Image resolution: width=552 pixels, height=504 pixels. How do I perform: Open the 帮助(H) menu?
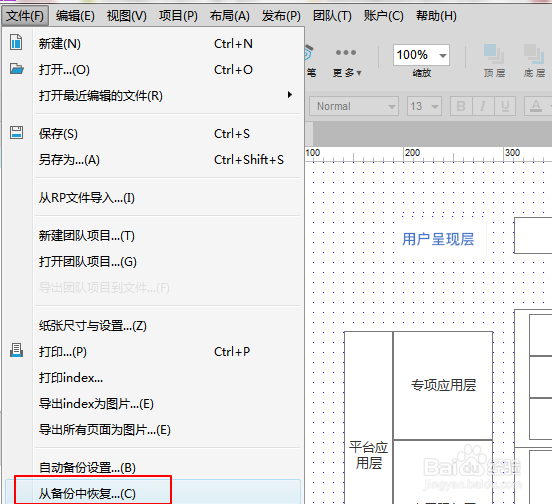pos(436,16)
